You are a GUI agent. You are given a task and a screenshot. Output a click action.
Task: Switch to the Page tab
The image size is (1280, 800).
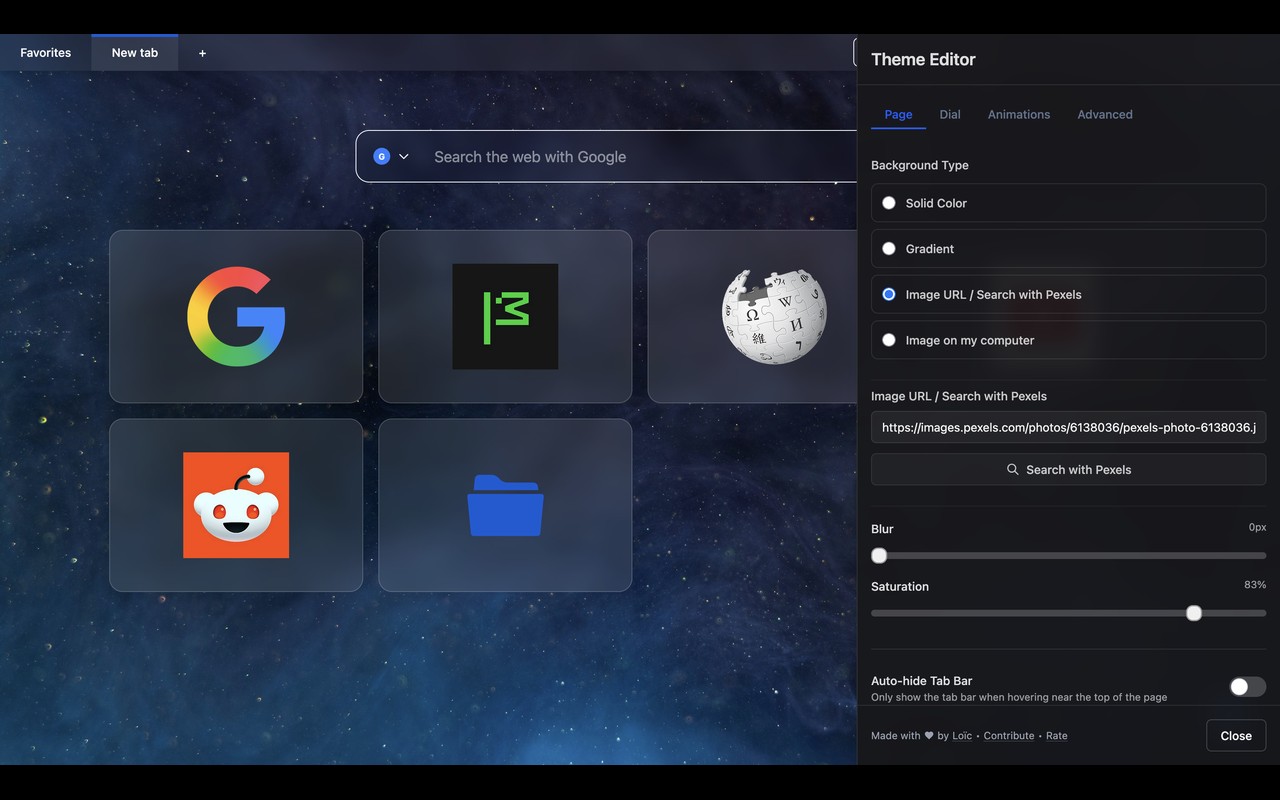(x=898, y=114)
